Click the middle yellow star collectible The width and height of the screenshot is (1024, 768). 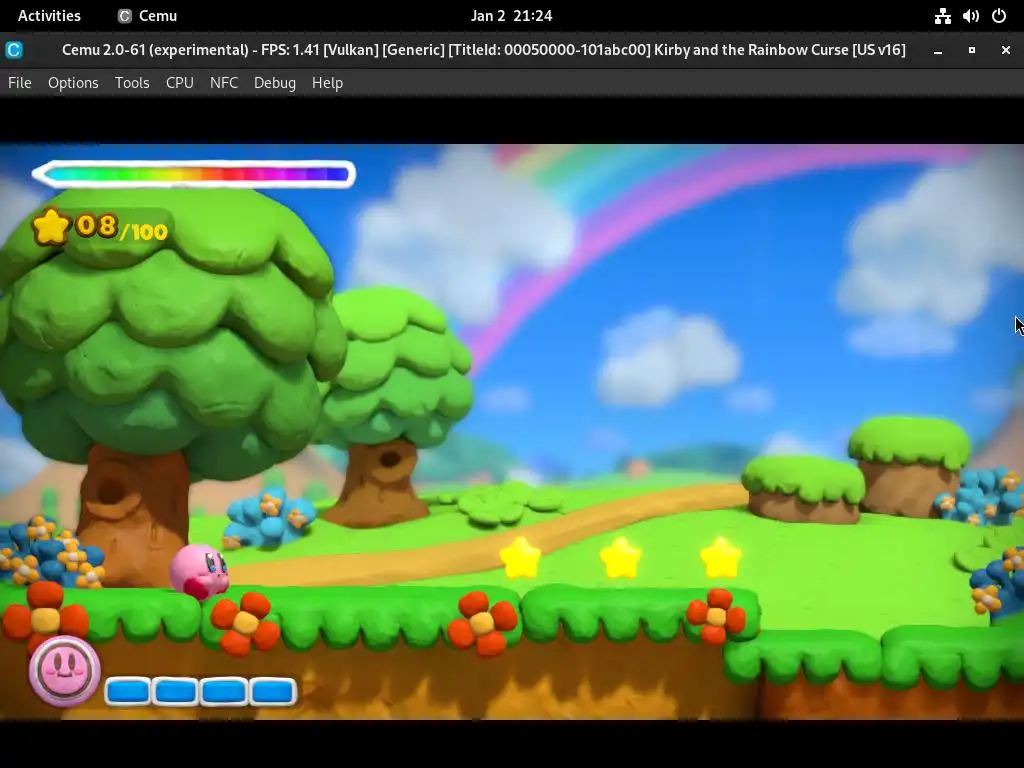point(620,558)
